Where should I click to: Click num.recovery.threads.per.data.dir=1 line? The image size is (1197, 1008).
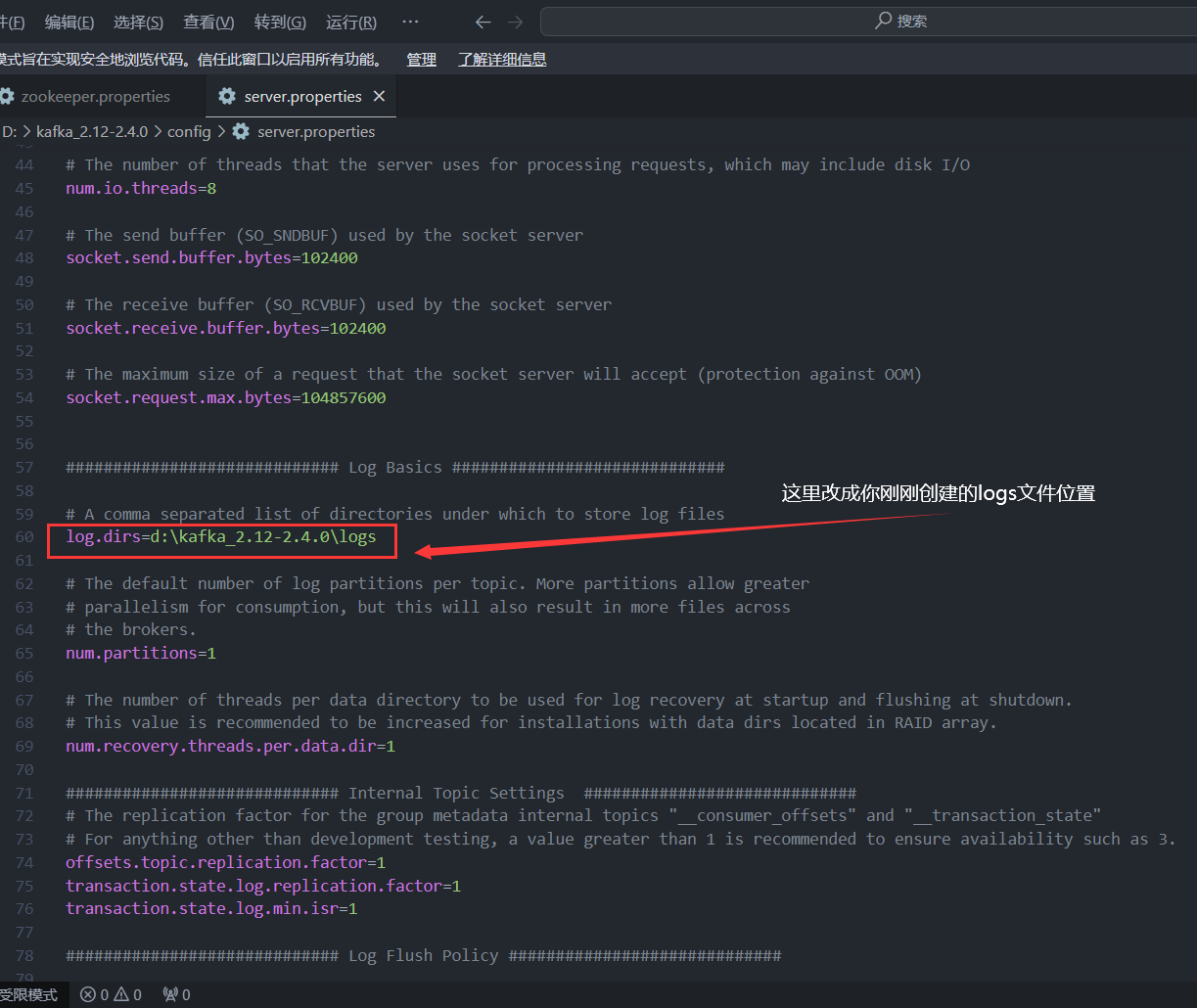(x=231, y=747)
